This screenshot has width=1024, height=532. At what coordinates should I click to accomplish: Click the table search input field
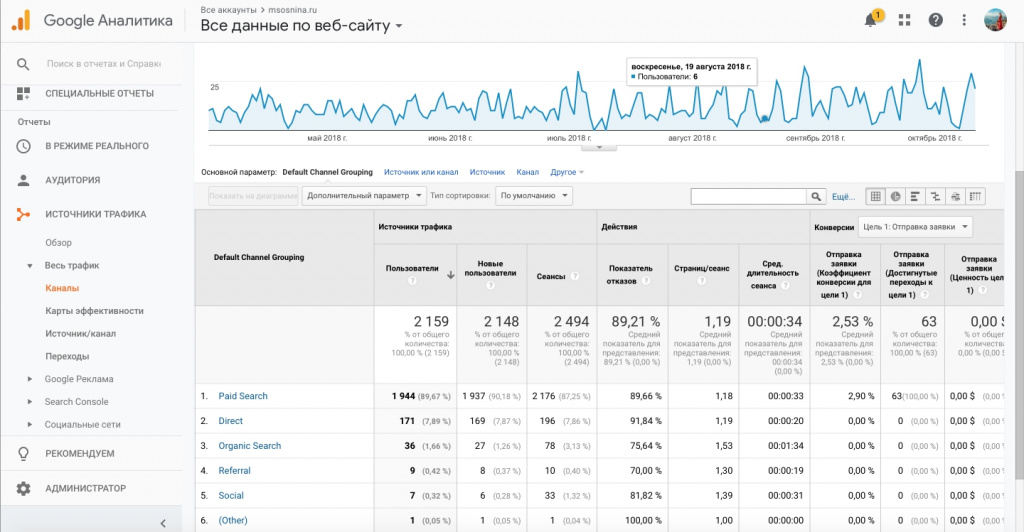747,196
